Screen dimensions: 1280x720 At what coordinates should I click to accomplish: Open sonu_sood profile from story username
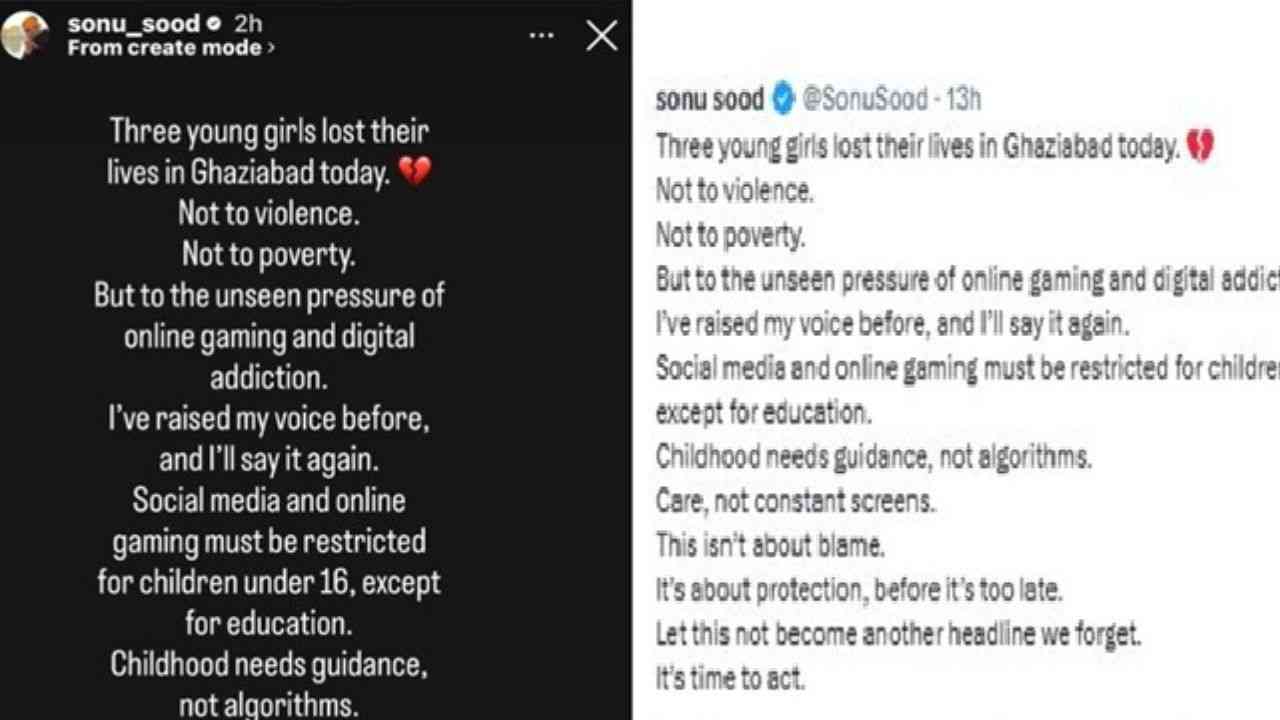pyautogui.click(x=134, y=24)
